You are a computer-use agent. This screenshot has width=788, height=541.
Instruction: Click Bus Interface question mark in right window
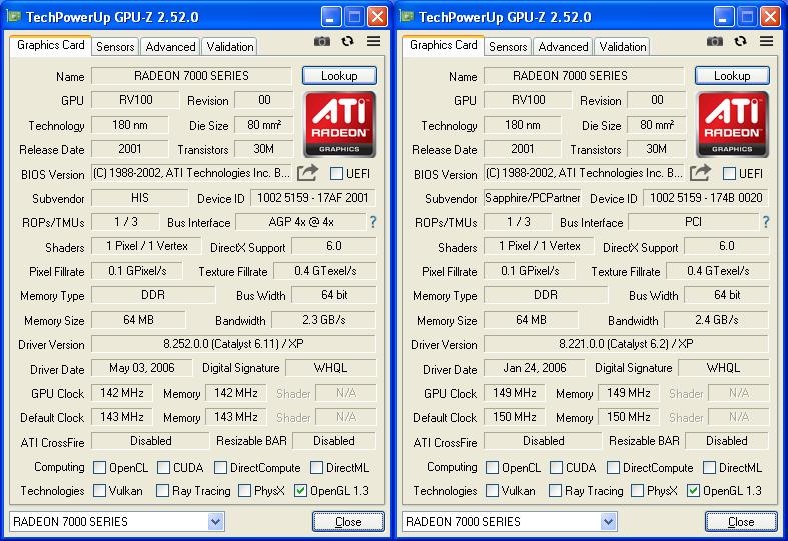[766, 222]
